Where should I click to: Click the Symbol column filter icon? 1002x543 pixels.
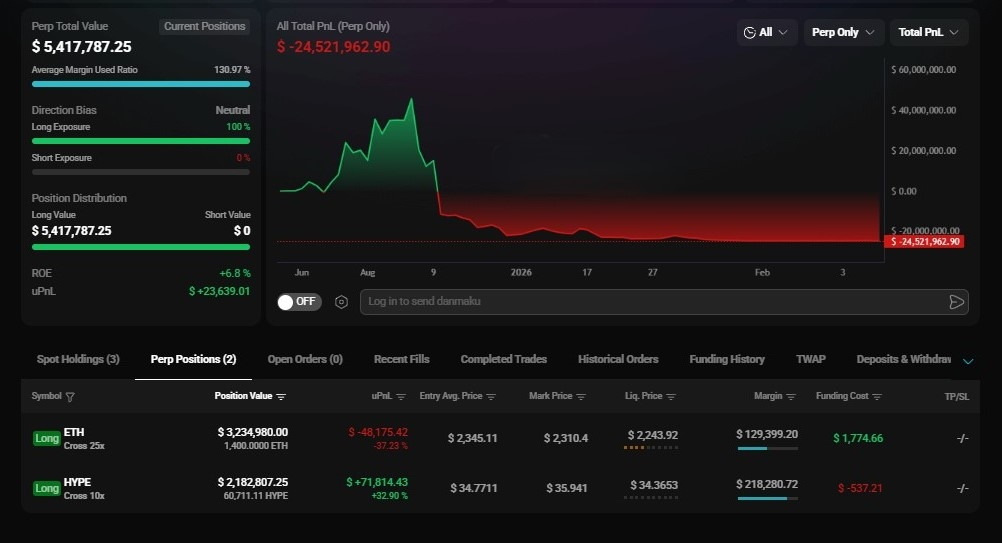point(70,397)
